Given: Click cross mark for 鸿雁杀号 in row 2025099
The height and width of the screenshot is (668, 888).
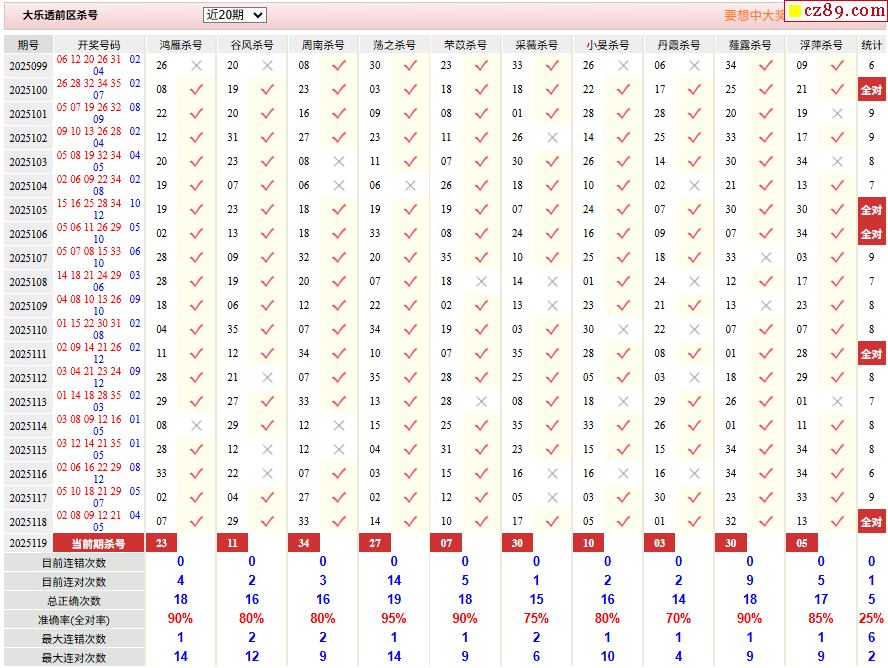Looking at the screenshot, I should coord(196,66).
